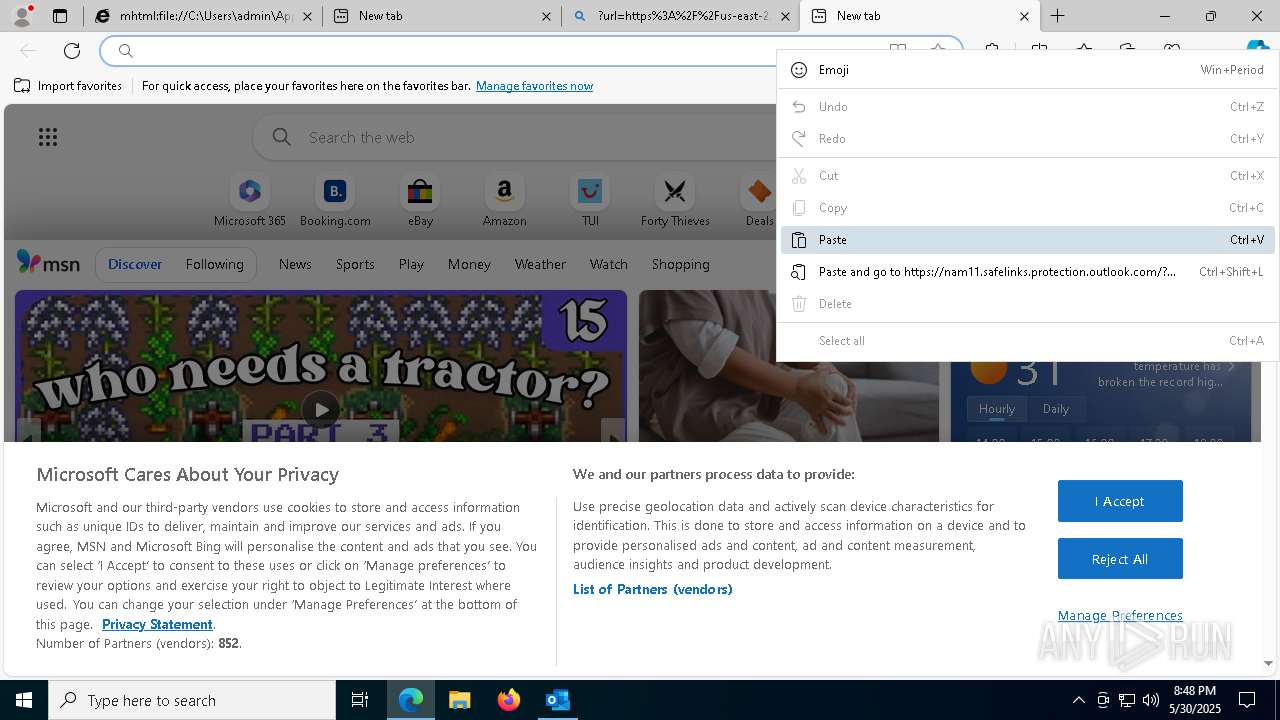The width and height of the screenshot is (1280, 720).
Task: Select the Following feed tab
Action: (x=214, y=264)
